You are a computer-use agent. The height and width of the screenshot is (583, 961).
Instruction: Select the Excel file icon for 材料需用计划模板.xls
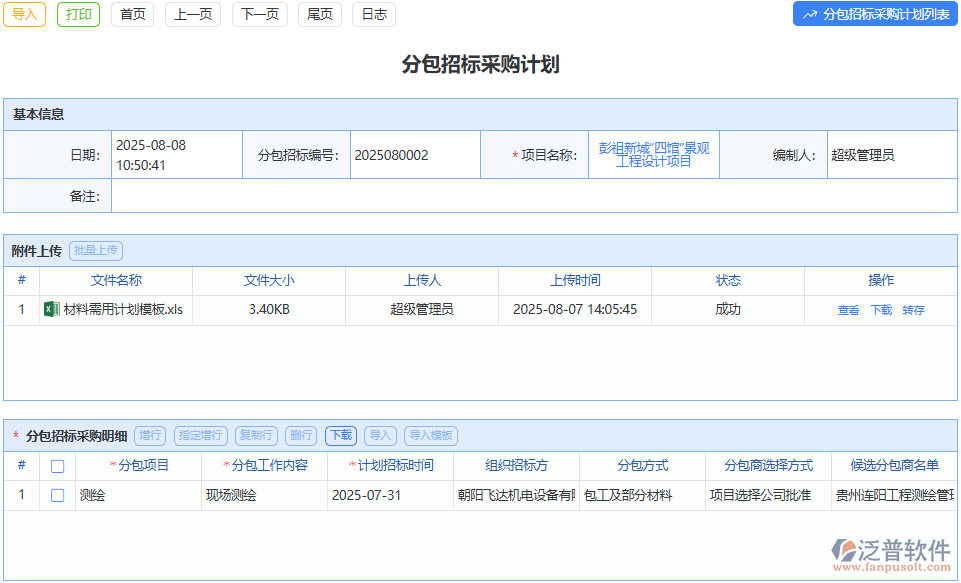coord(52,310)
